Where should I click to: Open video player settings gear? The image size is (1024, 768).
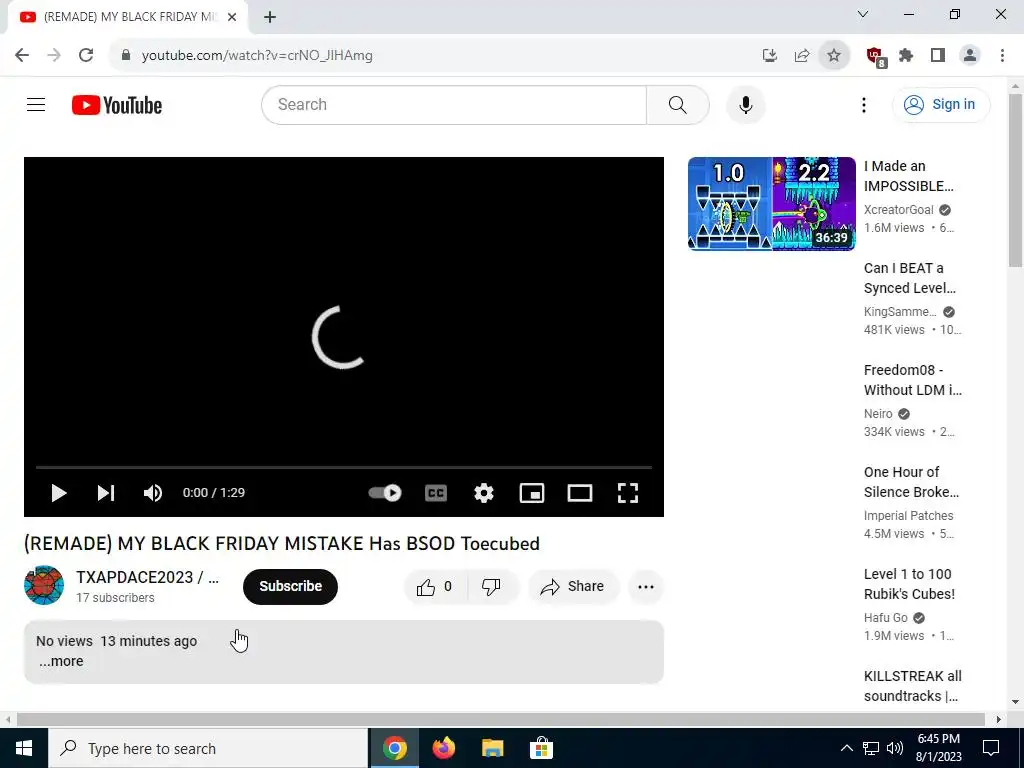483,493
